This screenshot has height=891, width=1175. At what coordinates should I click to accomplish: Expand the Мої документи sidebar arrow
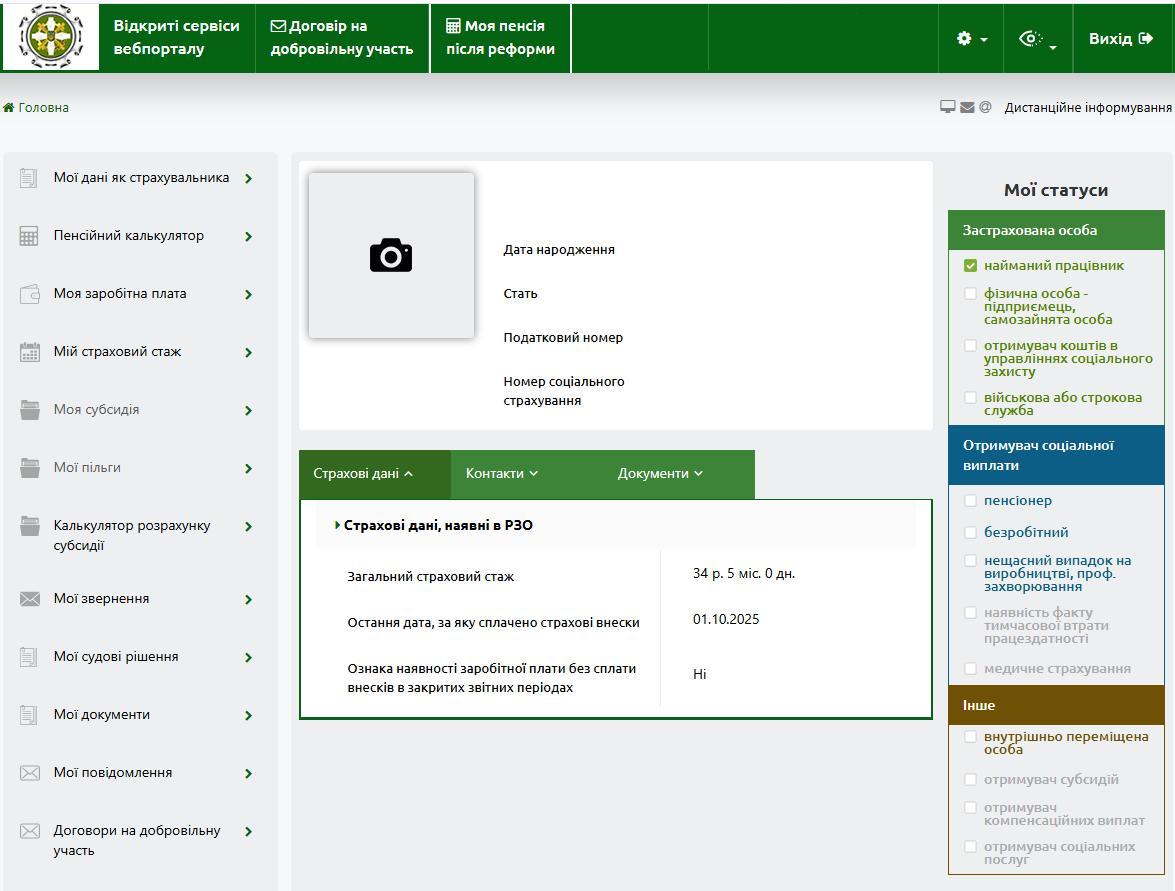pyautogui.click(x=248, y=716)
